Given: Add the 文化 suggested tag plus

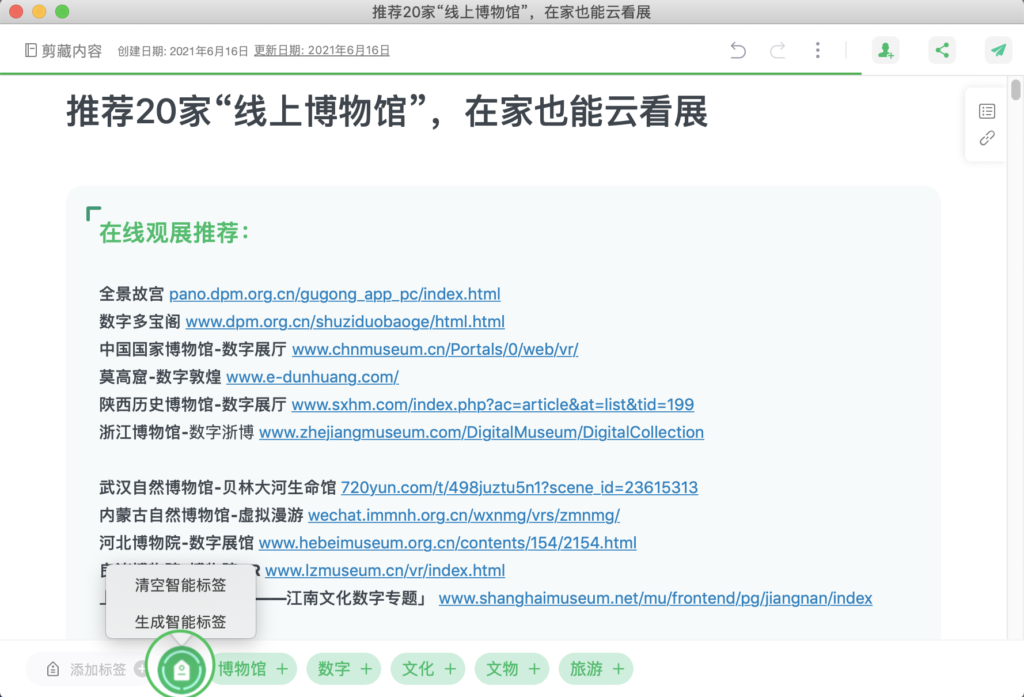Looking at the screenshot, I should 450,669.
